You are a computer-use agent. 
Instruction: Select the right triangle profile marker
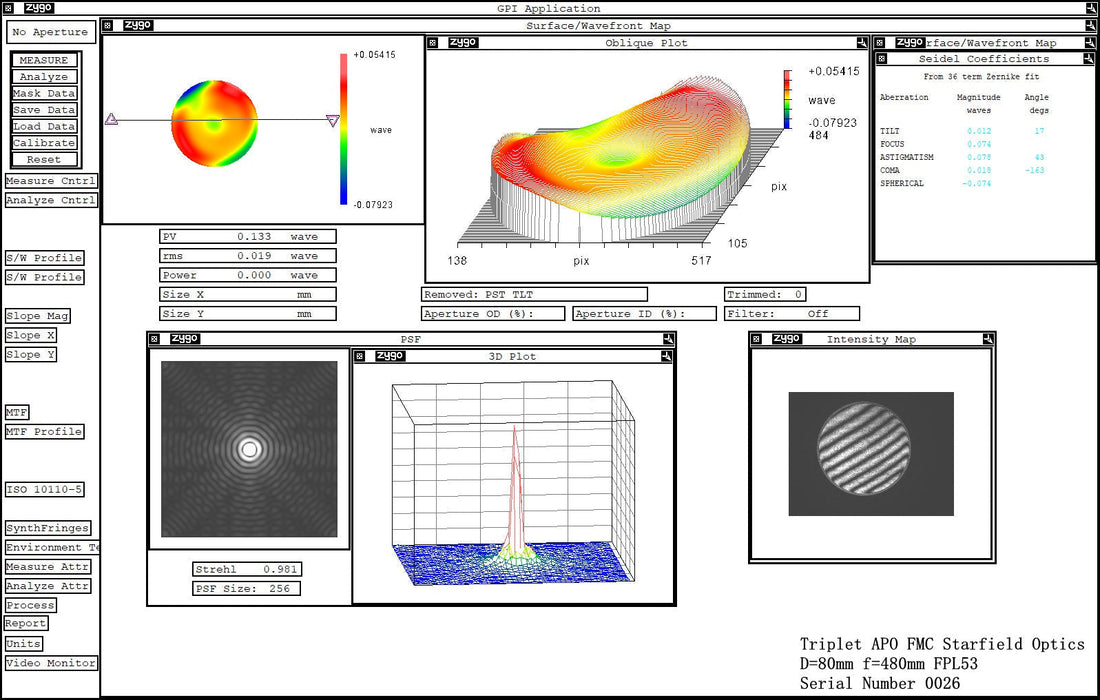point(333,120)
